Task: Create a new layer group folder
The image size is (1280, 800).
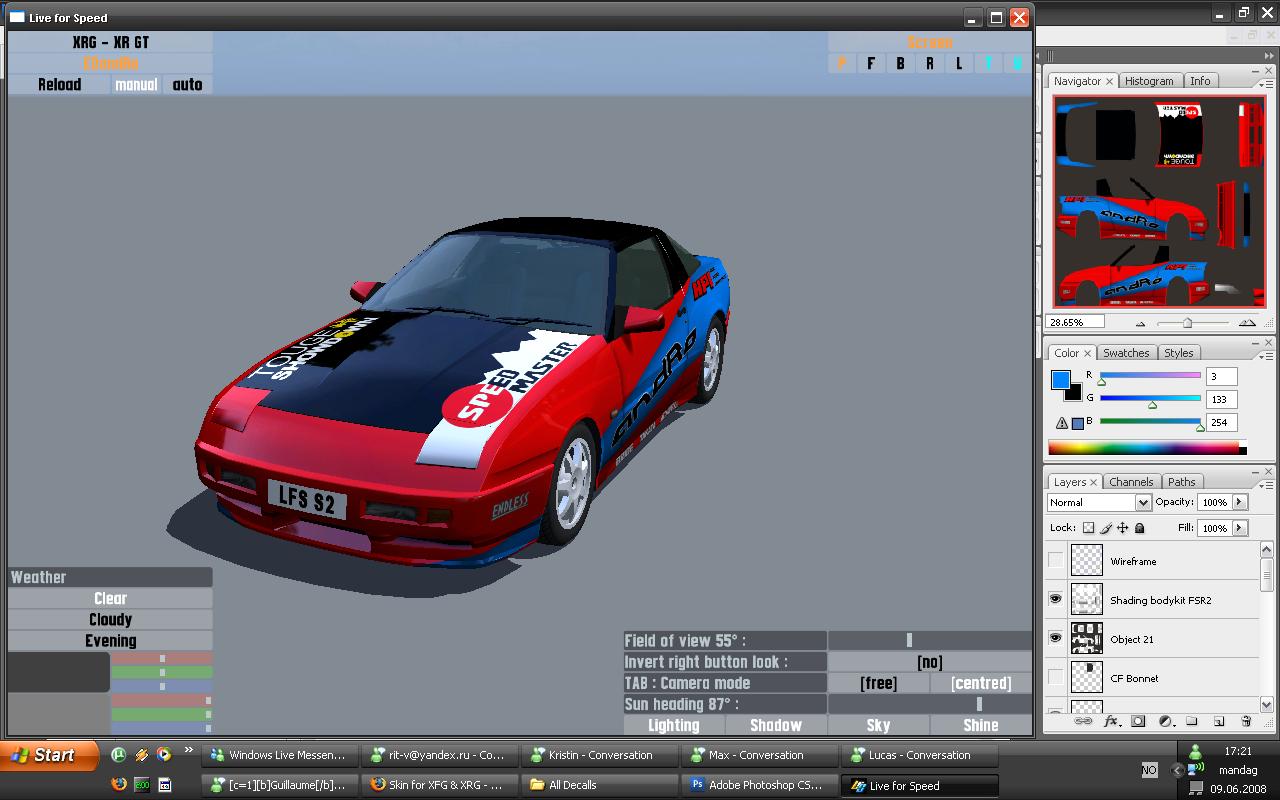Action: pyautogui.click(x=1192, y=721)
